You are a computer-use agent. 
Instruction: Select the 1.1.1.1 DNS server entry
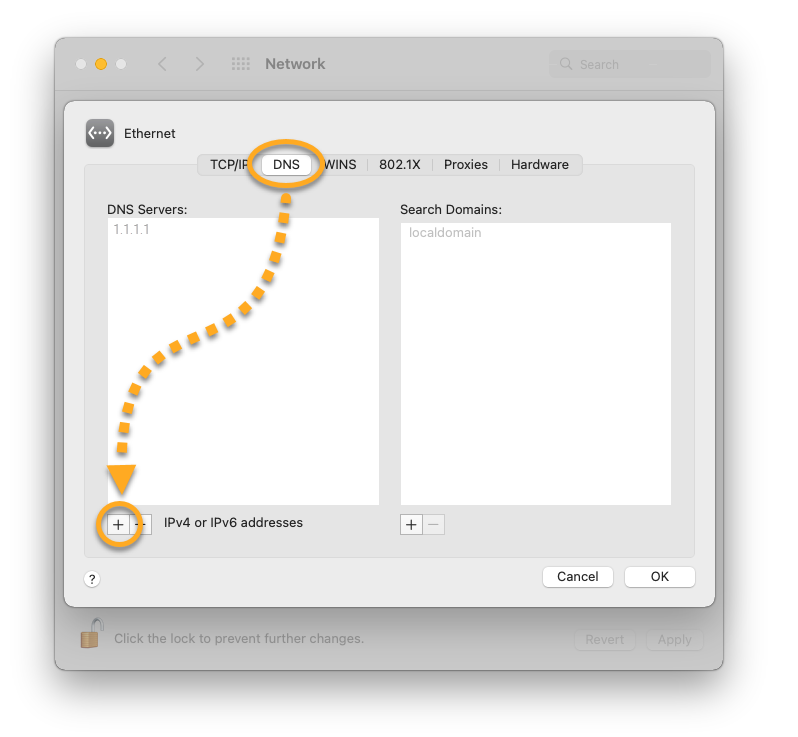click(x=132, y=229)
